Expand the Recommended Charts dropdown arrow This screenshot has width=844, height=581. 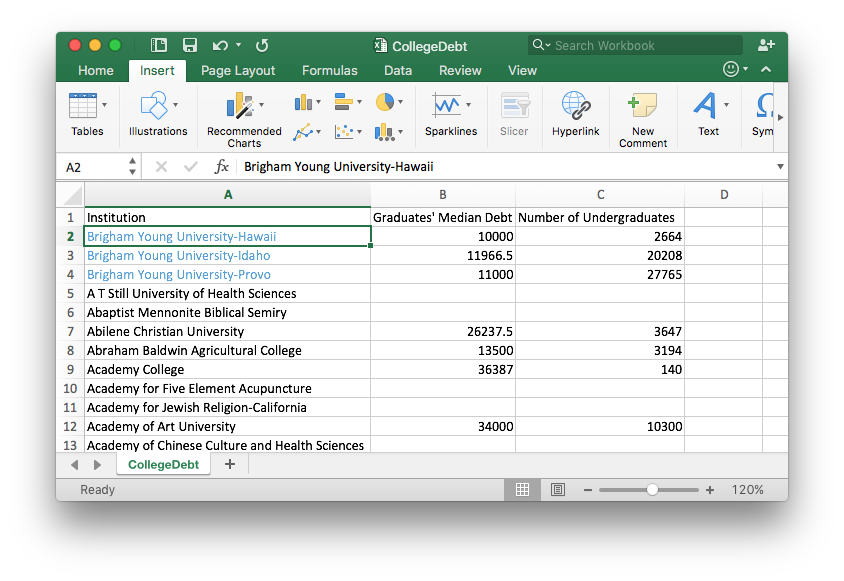coord(262,105)
